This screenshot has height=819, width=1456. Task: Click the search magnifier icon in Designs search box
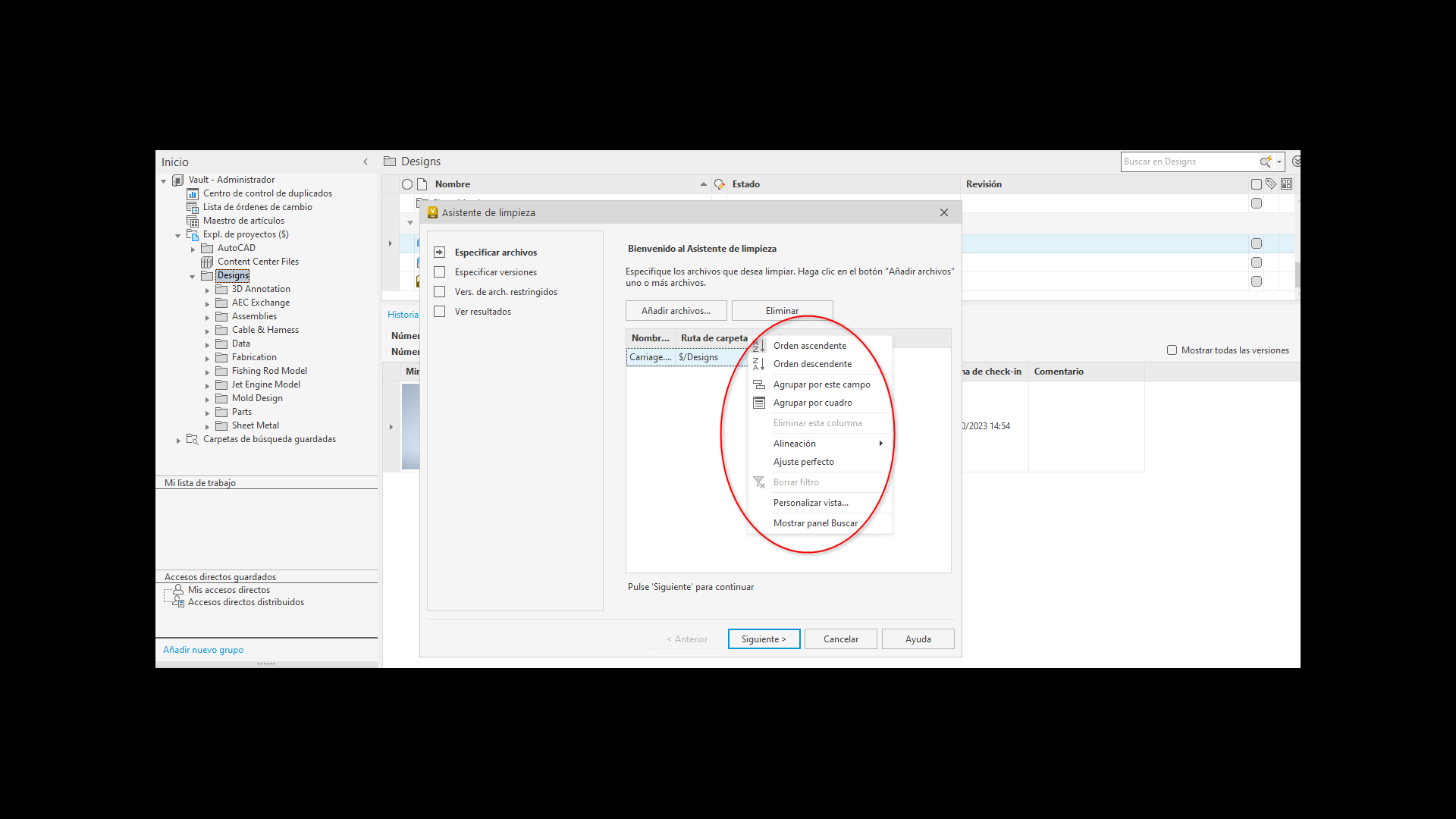coord(1265,162)
